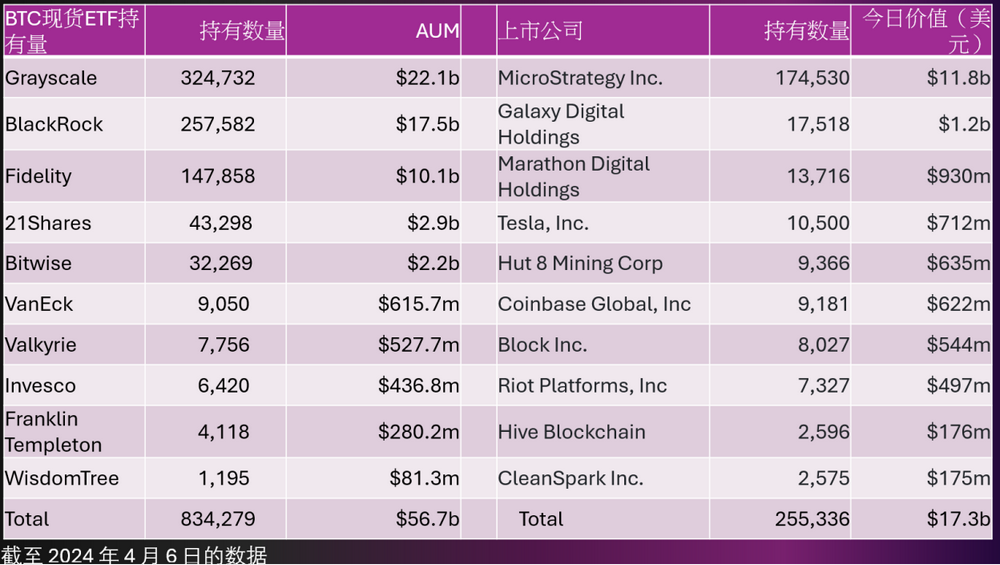Click the Franklin Templeton cell
The image size is (1000, 565).
(x=54, y=432)
